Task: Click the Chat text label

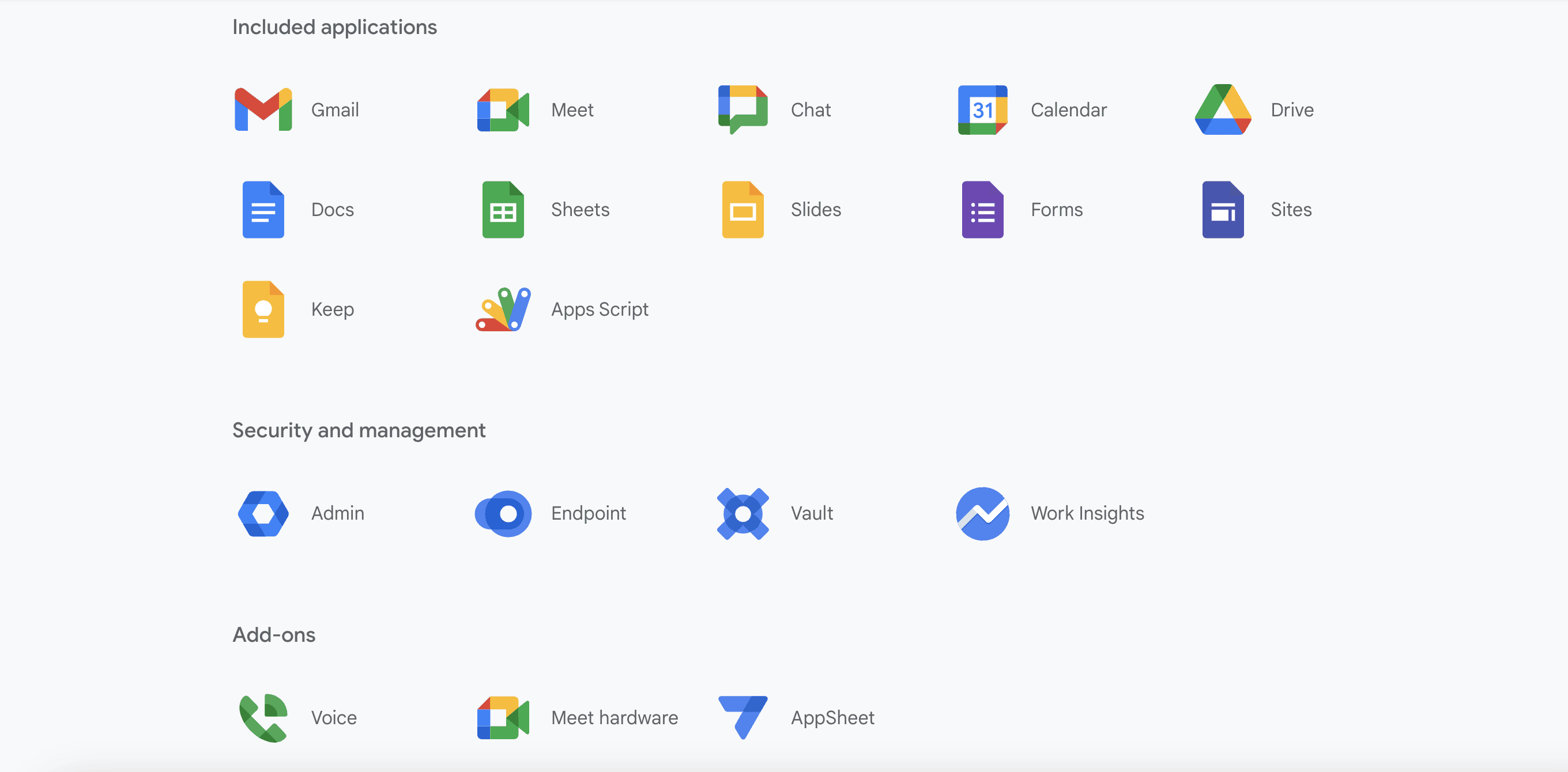Action: click(811, 110)
